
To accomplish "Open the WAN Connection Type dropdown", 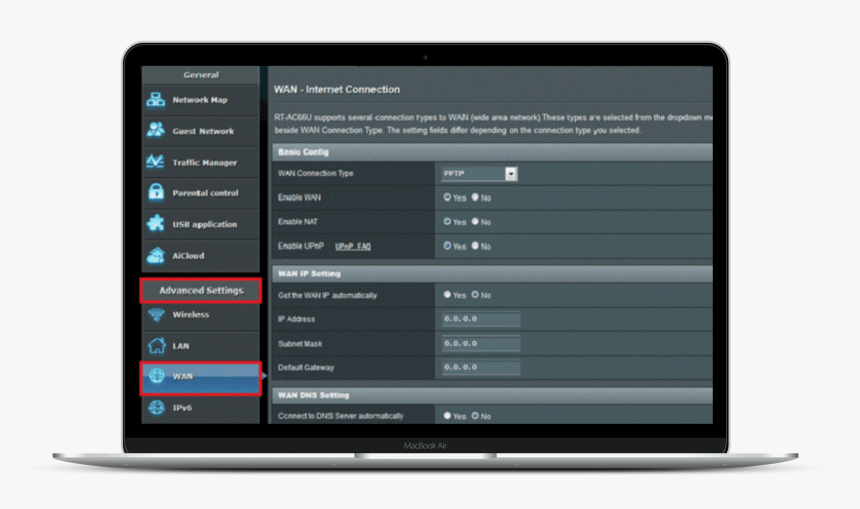I will coord(510,174).
